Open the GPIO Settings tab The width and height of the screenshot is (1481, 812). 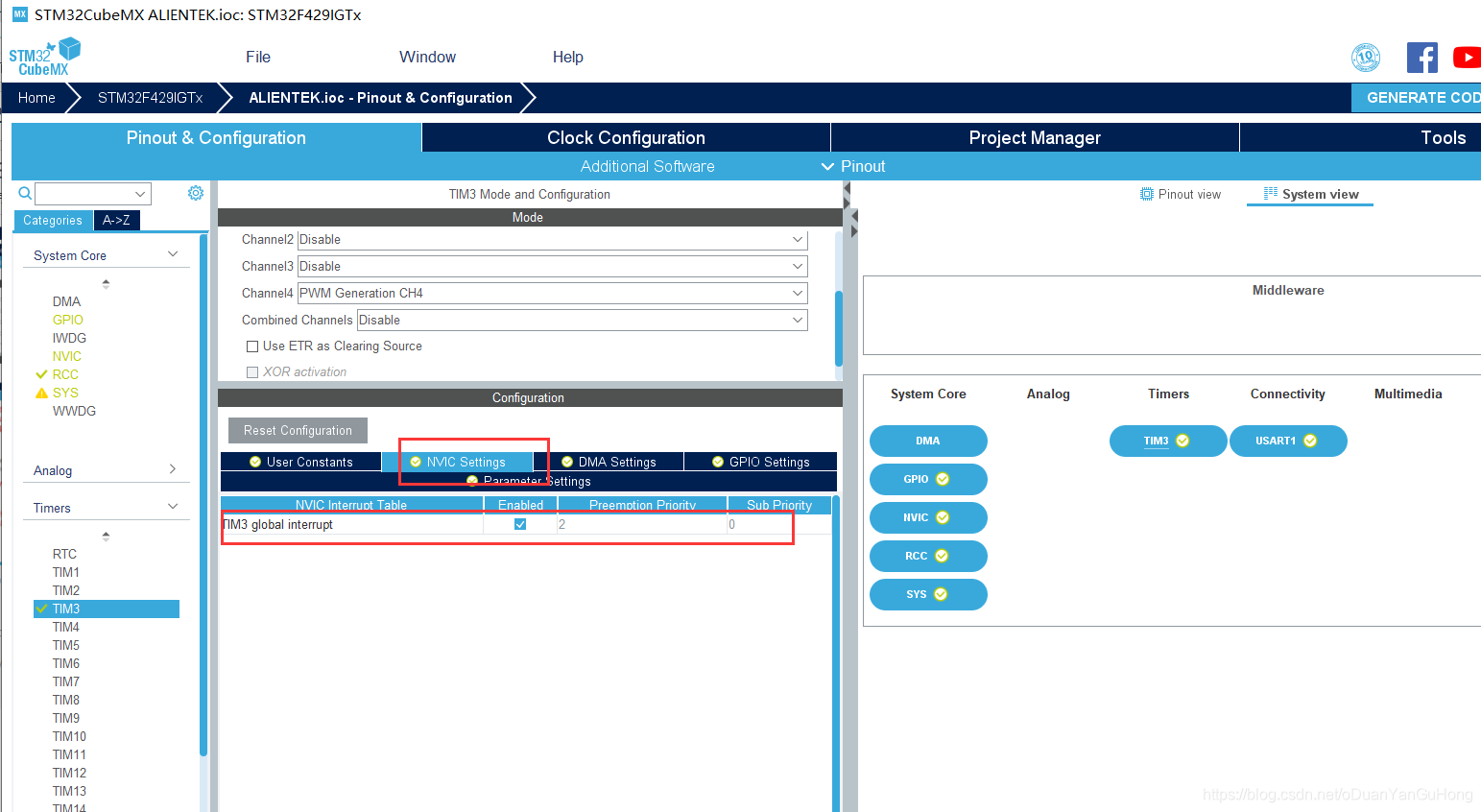(760, 462)
